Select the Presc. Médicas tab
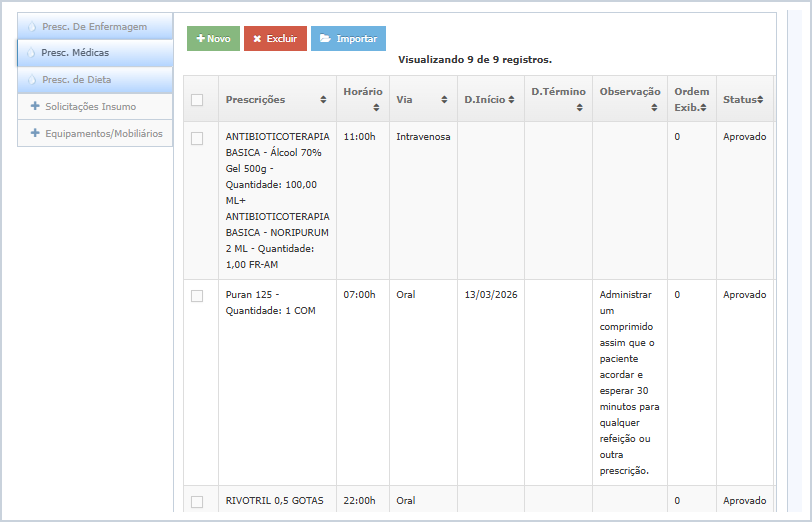812x522 pixels. pyautogui.click(x=95, y=53)
